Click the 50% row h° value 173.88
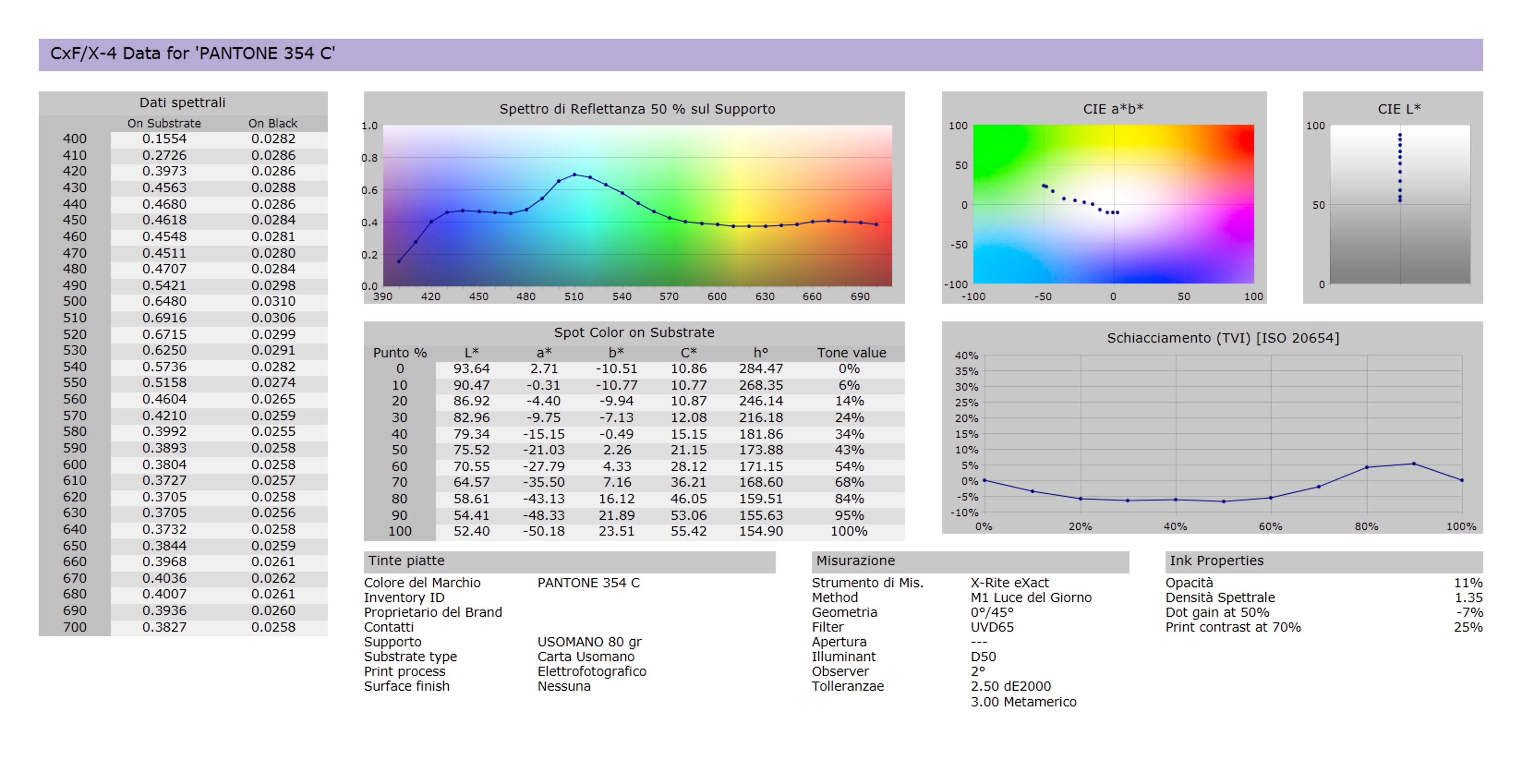Image resolution: width=1522 pixels, height=784 pixels. (761, 450)
